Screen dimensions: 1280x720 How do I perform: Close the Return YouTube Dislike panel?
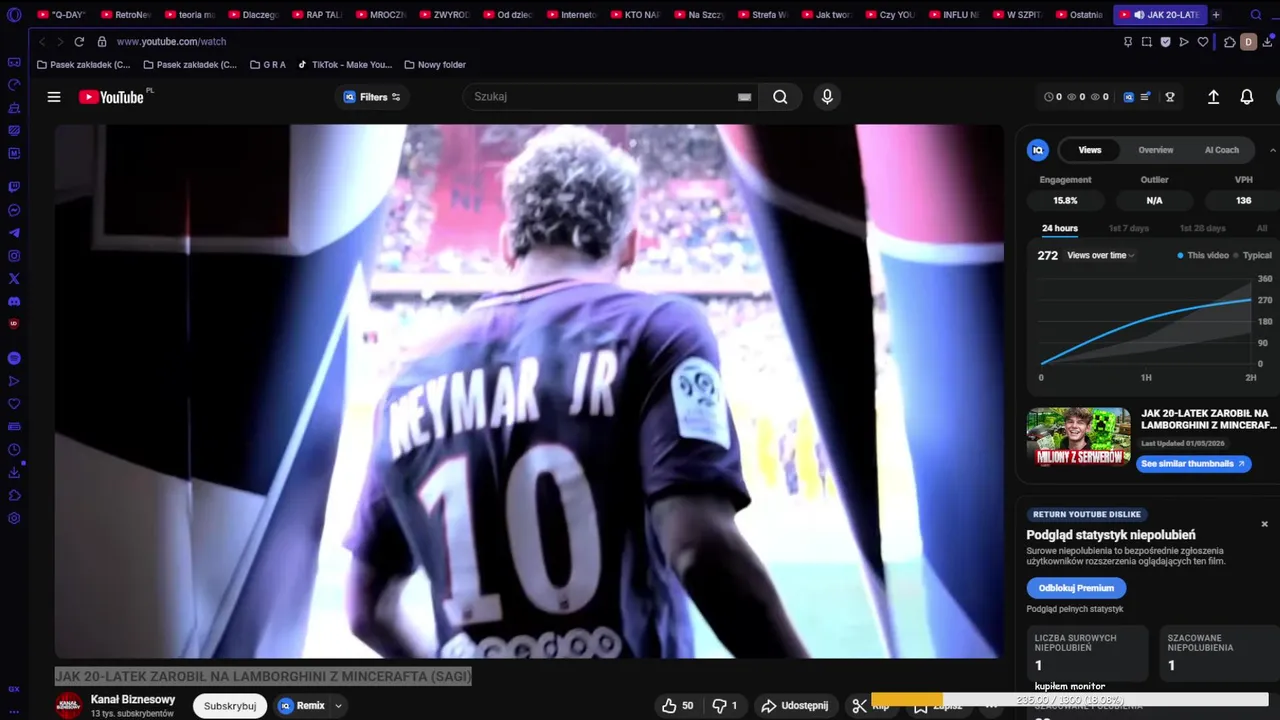tap(1264, 524)
